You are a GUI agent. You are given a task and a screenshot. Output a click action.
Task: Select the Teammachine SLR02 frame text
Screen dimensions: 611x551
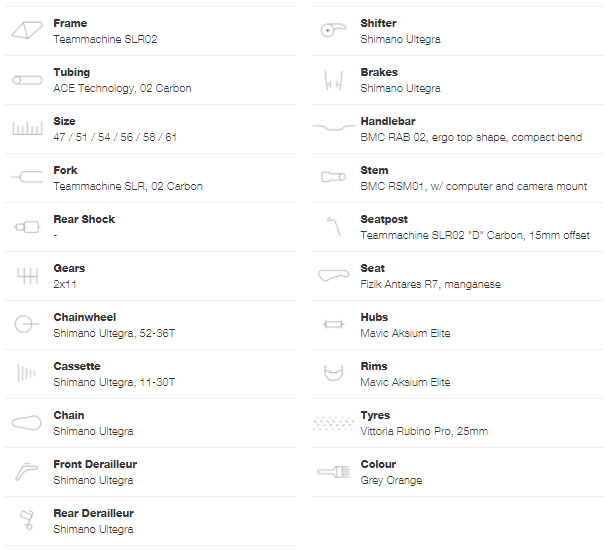(105, 40)
